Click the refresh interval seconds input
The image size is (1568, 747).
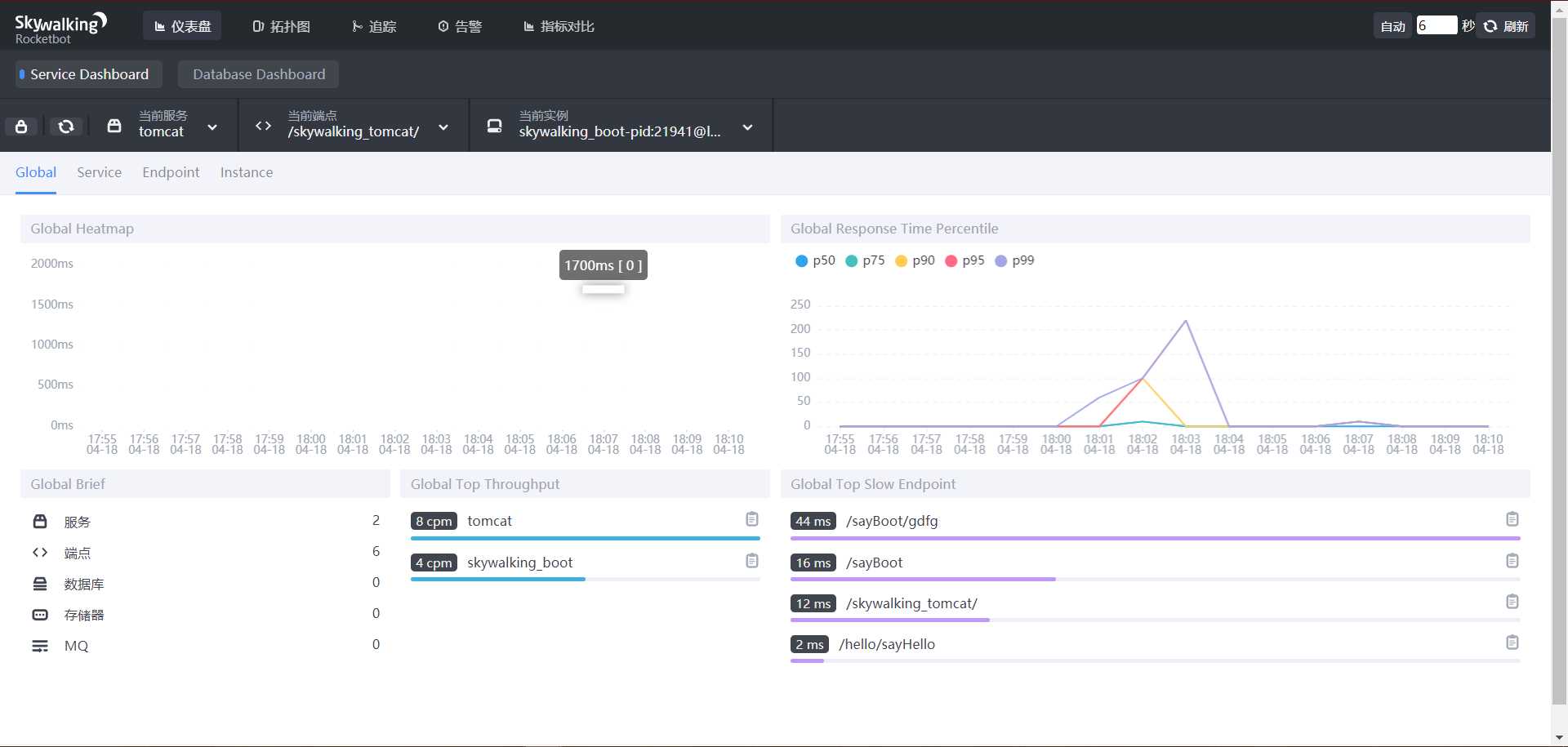[1437, 25]
